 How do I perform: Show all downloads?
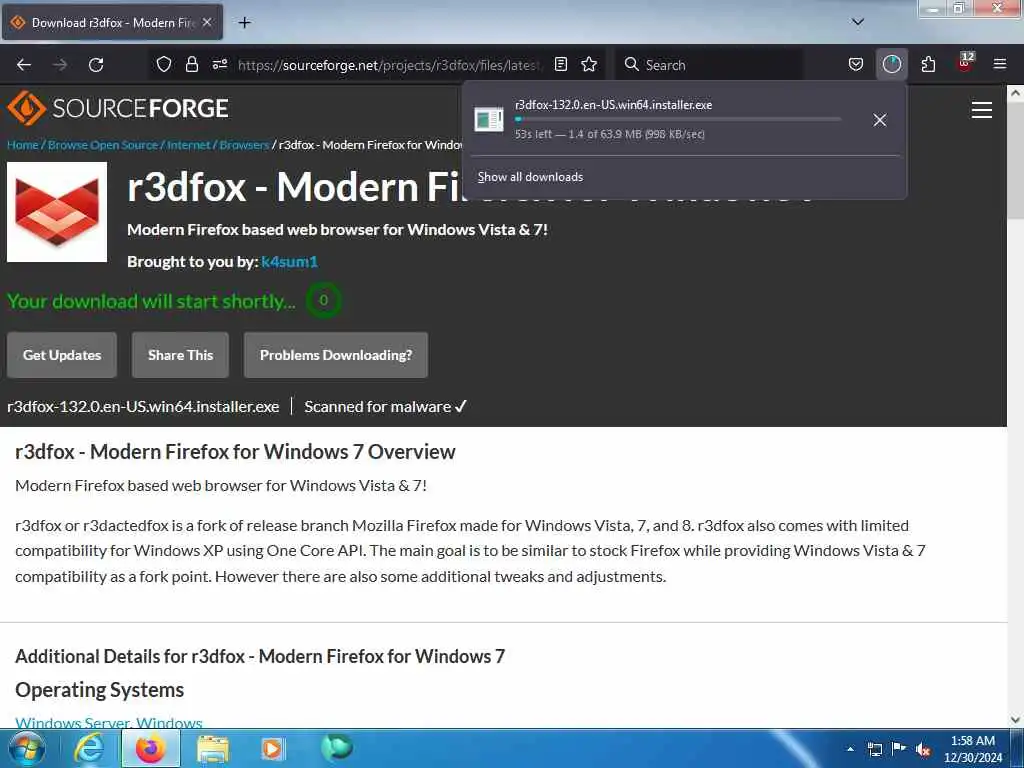pos(530,177)
